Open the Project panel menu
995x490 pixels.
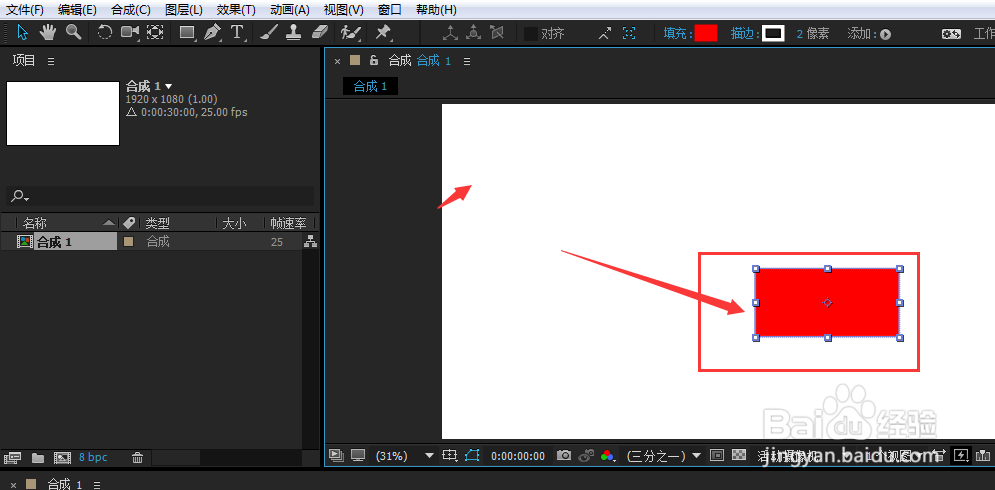pyautogui.click(x=51, y=62)
